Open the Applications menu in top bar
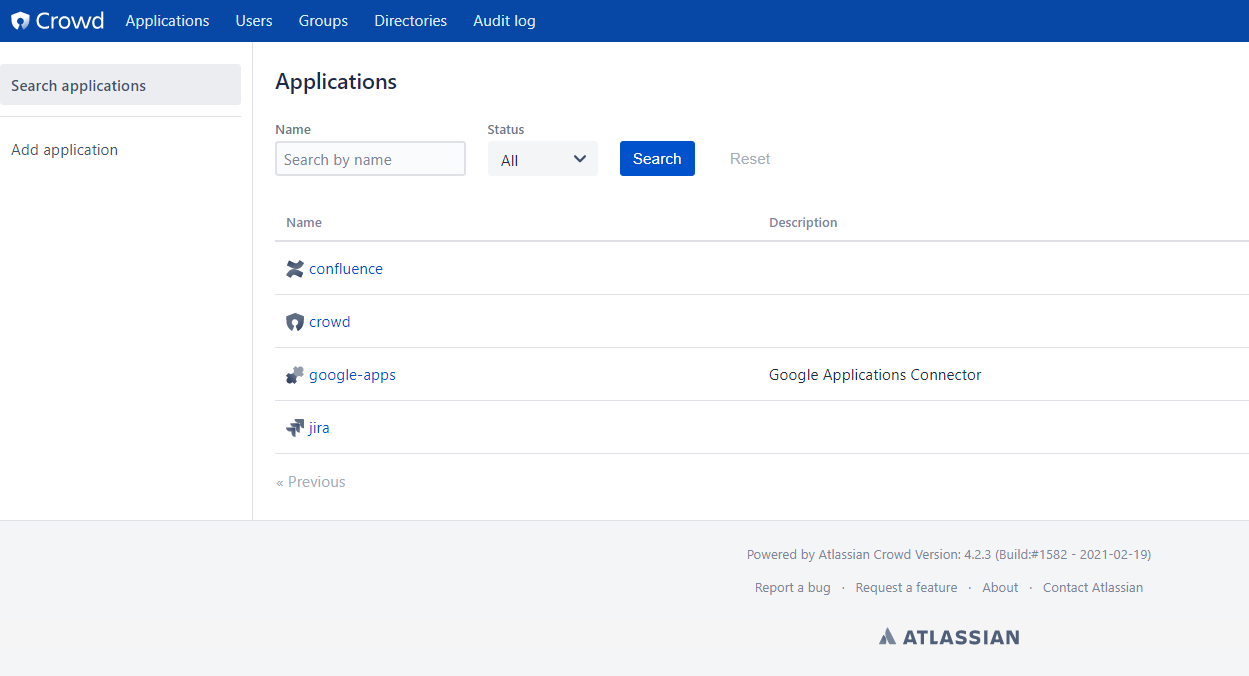1249x676 pixels. click(x=167, y=21)
